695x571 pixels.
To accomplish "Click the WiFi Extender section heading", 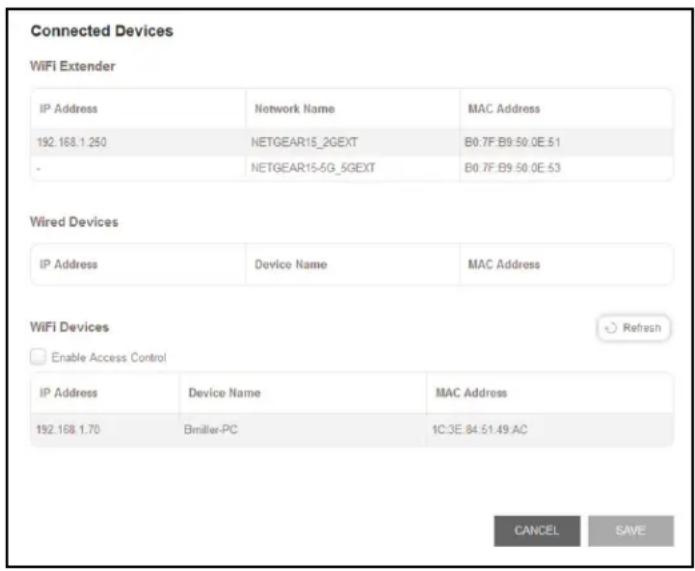I will tap(73, 66).
